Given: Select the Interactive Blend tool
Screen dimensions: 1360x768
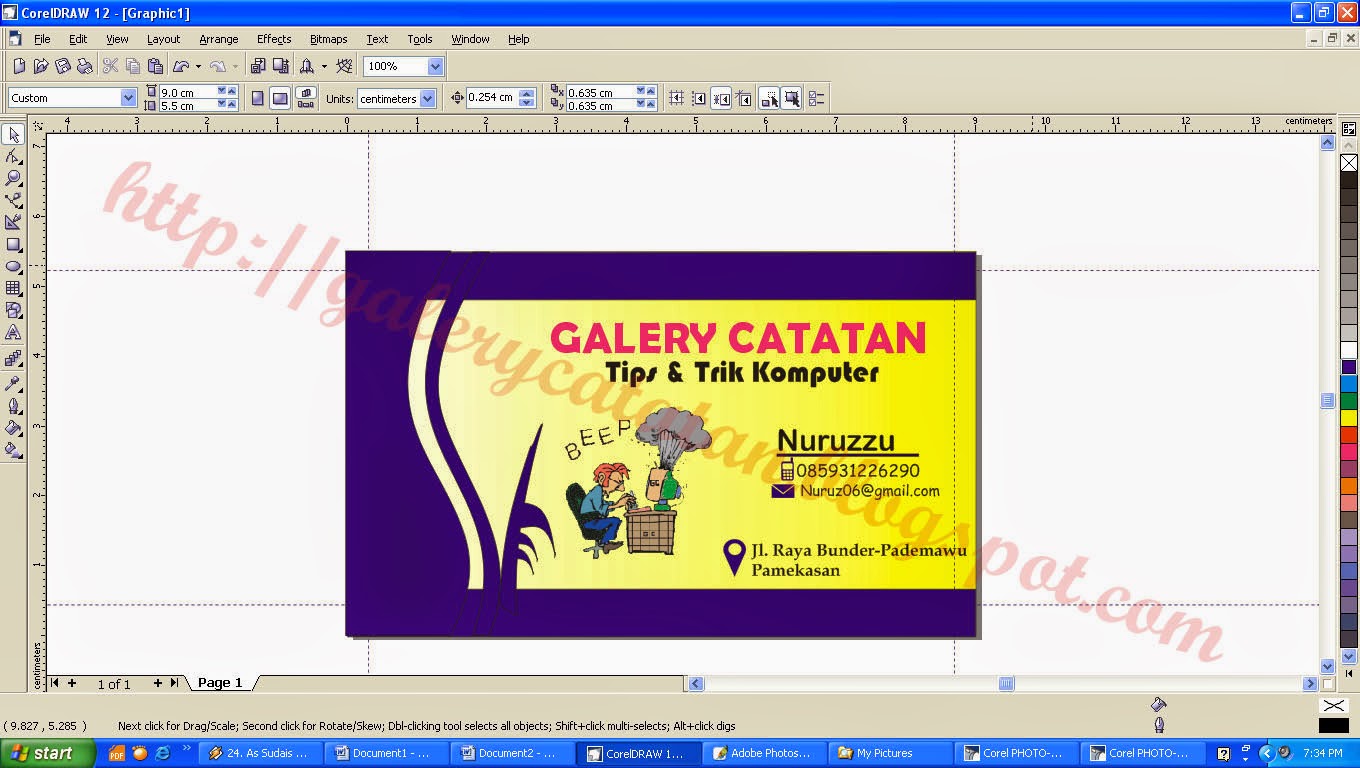Looking at the screenshot, I should coord(13,358).
